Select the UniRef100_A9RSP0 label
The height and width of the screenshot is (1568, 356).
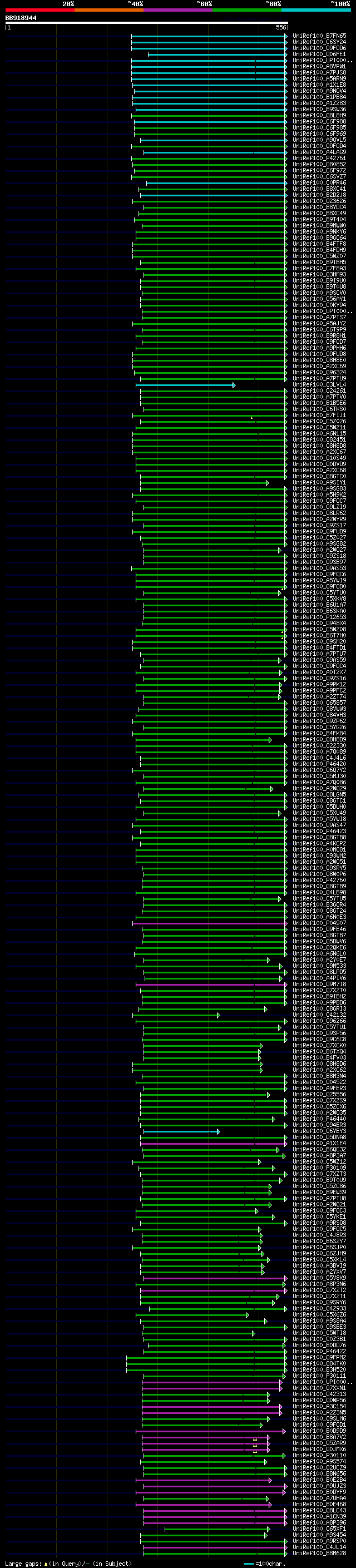319,1541
